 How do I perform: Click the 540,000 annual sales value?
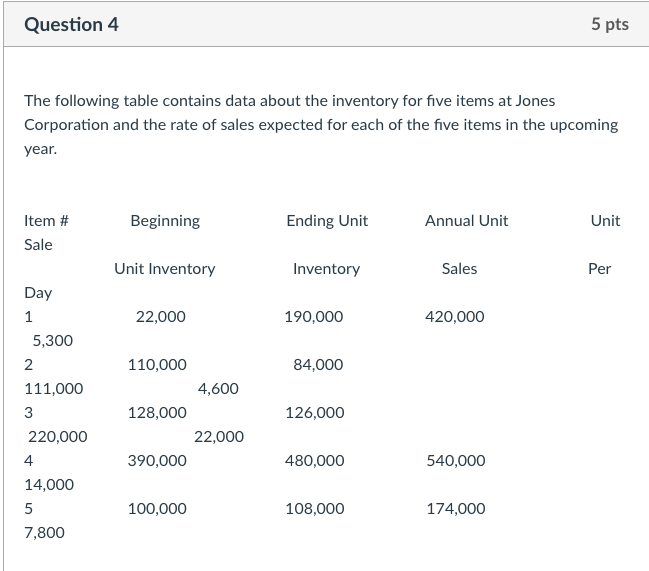click(456, 461)
